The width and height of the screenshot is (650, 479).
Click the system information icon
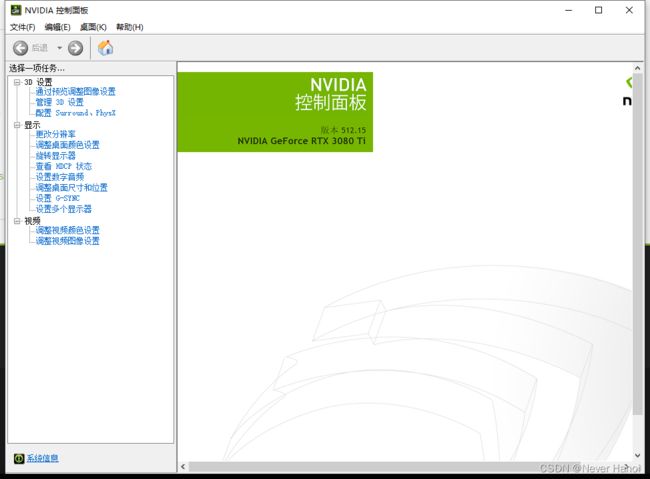click(x=19, y=458)
